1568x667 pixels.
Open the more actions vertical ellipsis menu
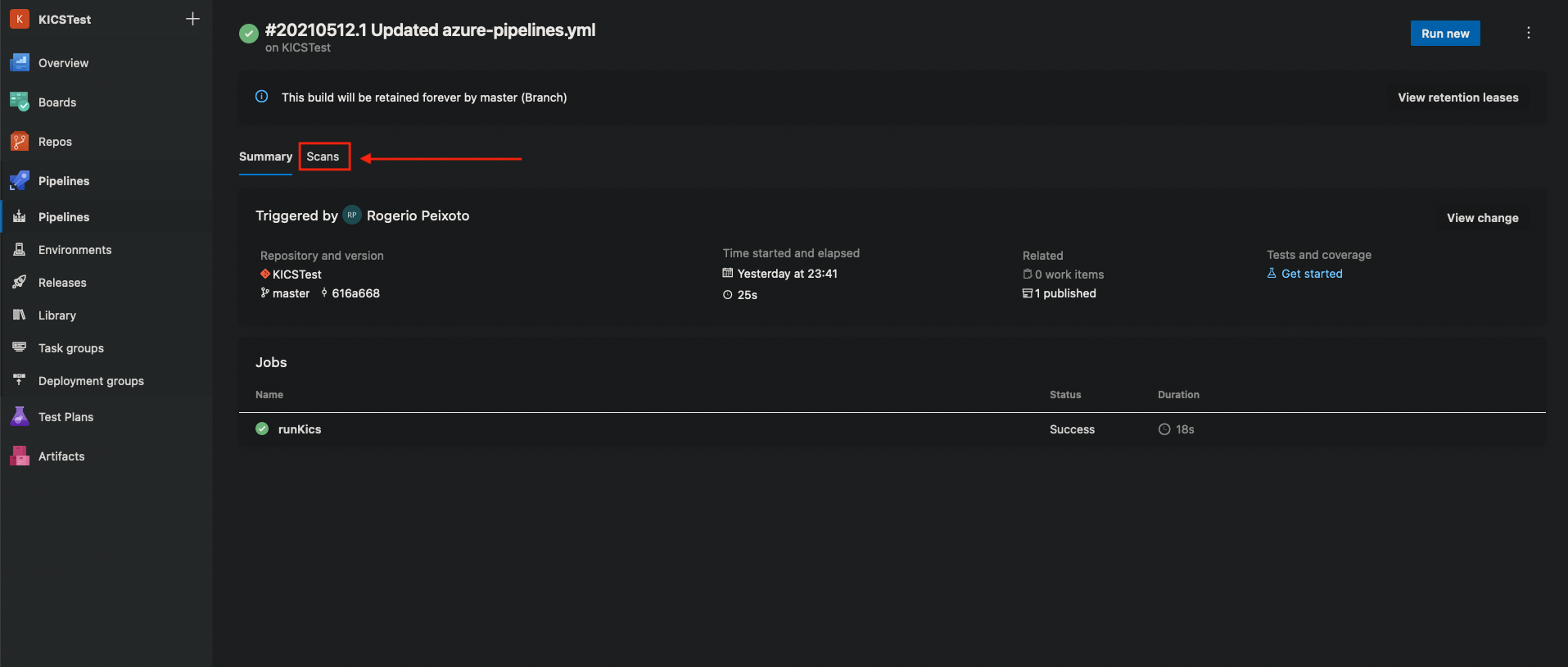pyautogui.click(x=1529, y=33)
